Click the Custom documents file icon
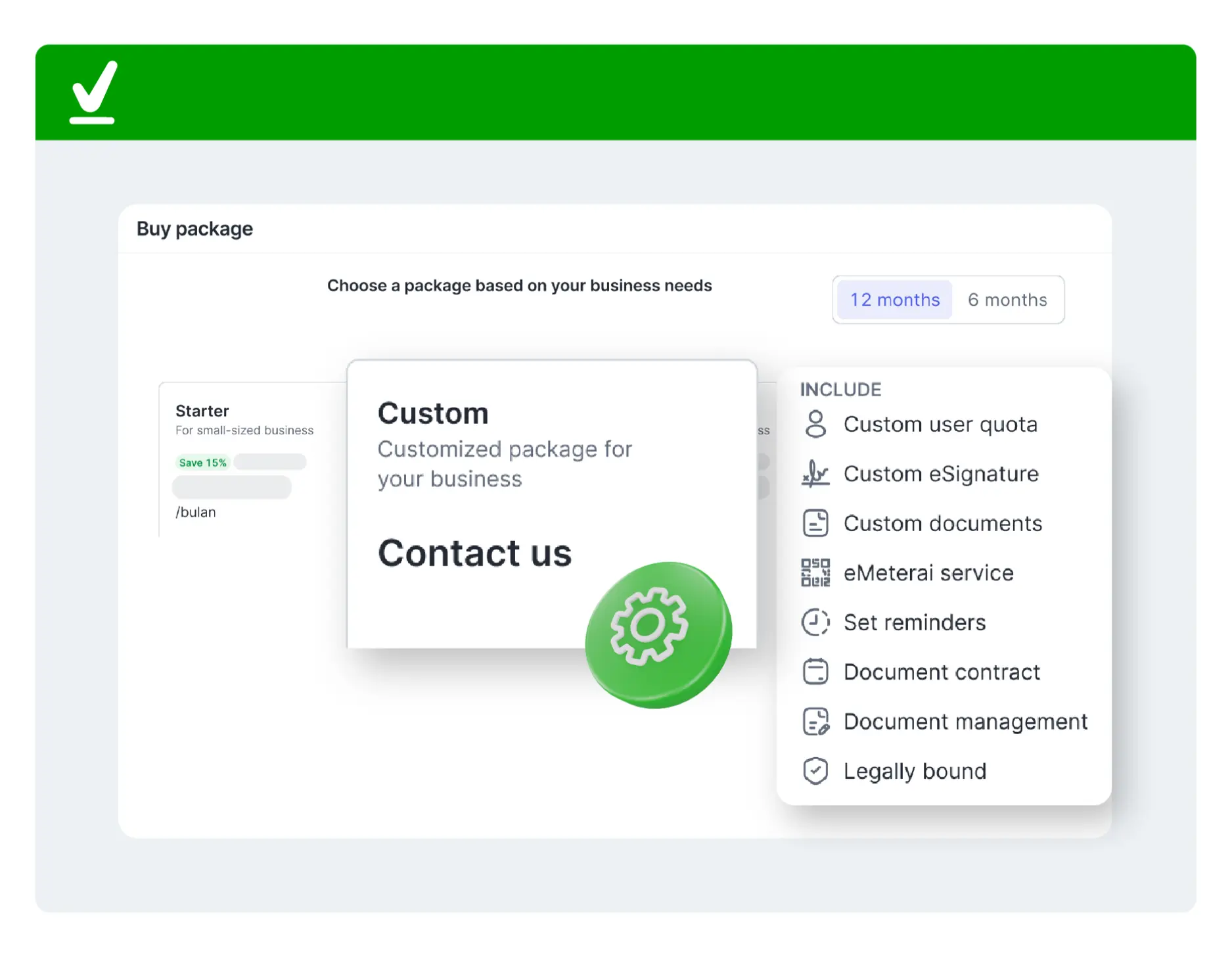 click(815, 524)
